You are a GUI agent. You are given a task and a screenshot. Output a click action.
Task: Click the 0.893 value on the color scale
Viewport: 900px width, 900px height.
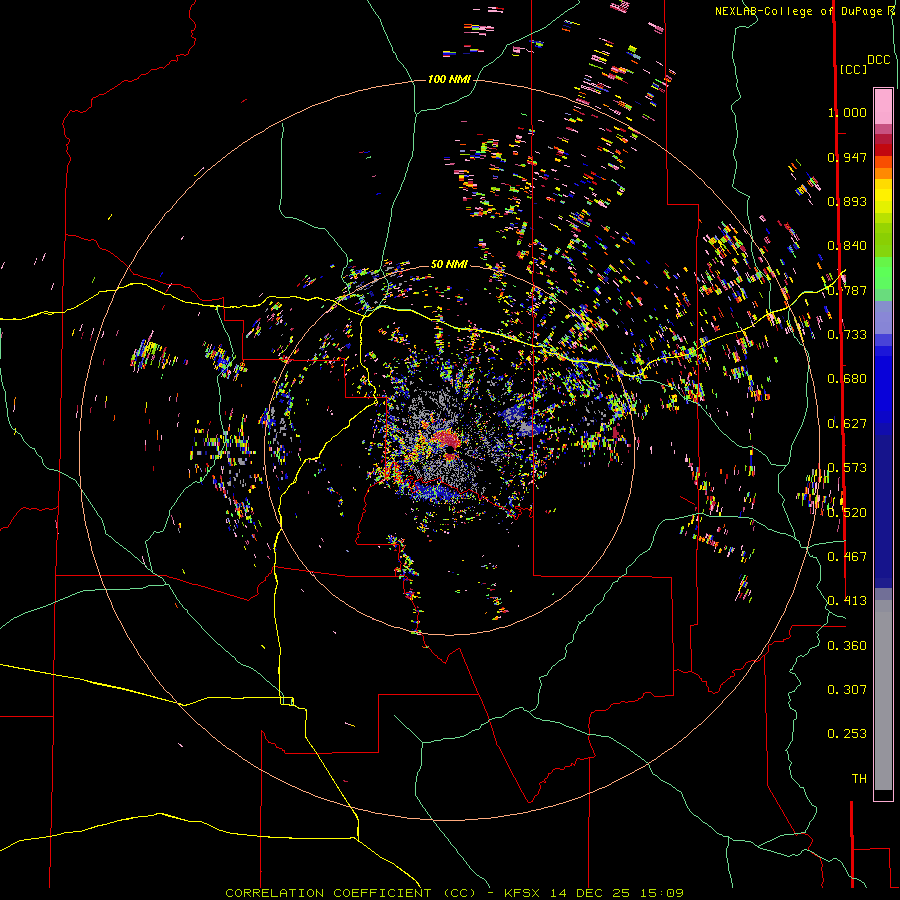point(847,201)
